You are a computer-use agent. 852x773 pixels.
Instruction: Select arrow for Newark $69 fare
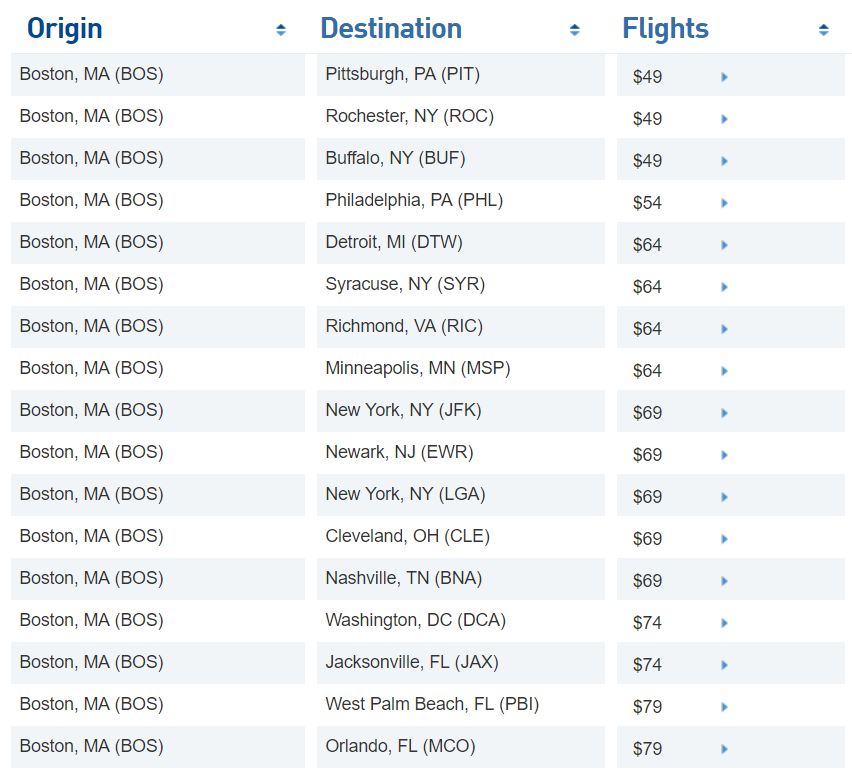tap(724, 455)
